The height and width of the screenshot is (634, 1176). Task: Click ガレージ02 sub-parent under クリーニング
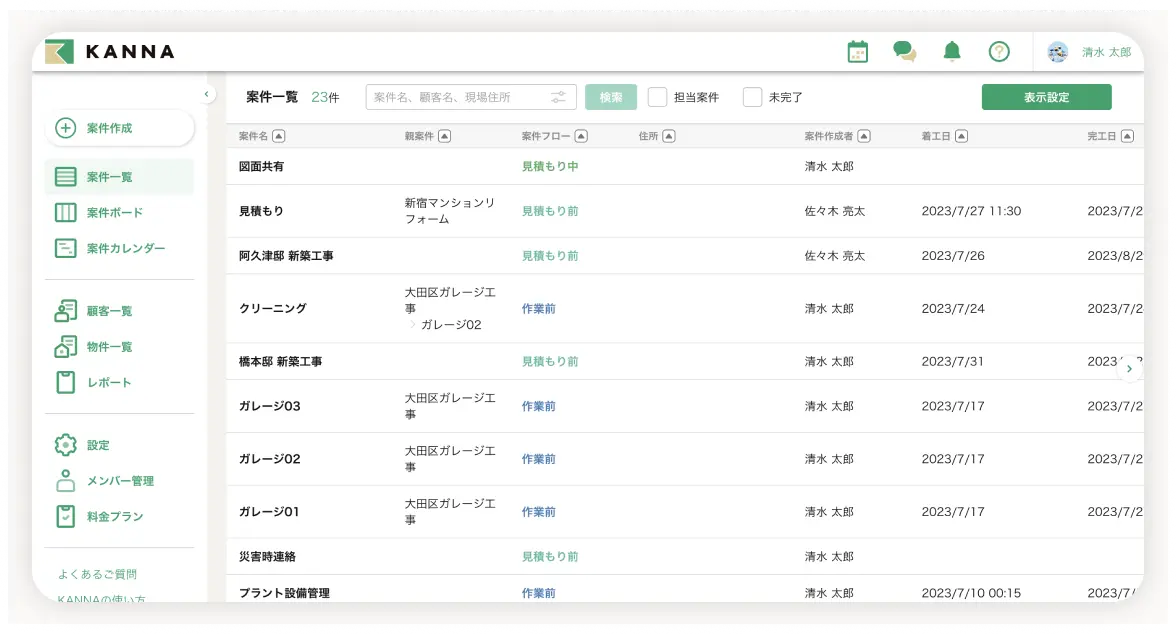point(451,325)
